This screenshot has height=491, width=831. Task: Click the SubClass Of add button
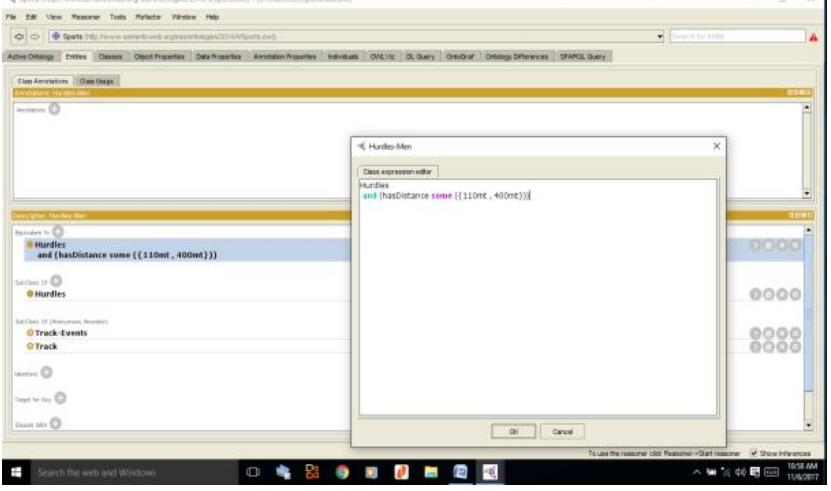(52, 282)
